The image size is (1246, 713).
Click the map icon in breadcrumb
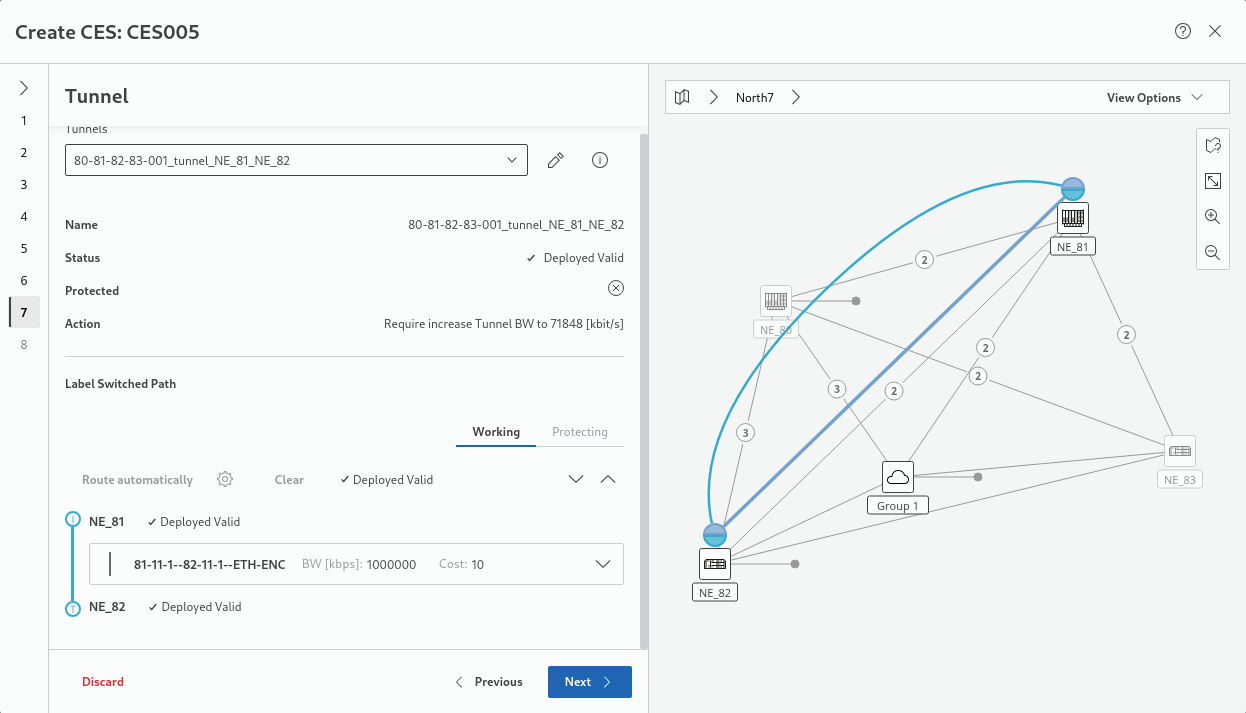(x=682, y=98)
